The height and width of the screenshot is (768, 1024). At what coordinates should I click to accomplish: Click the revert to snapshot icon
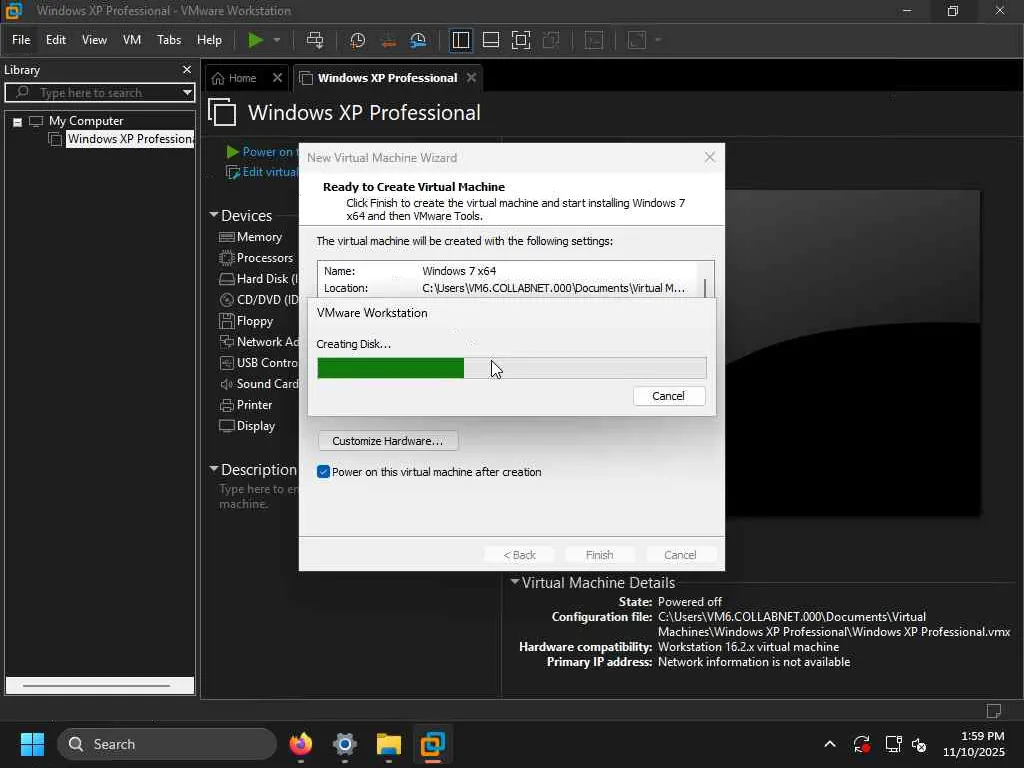pos(389,40)
